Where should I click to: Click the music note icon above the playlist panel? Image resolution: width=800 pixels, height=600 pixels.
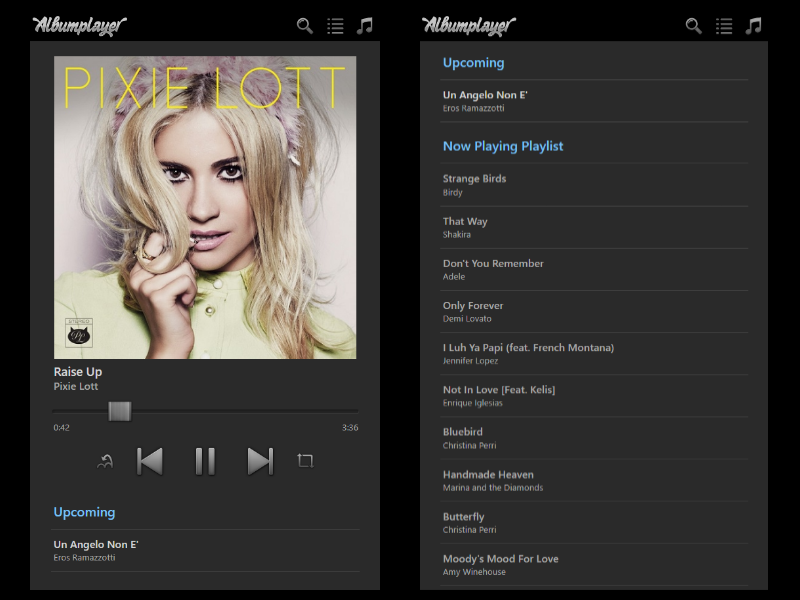(754, 26)
